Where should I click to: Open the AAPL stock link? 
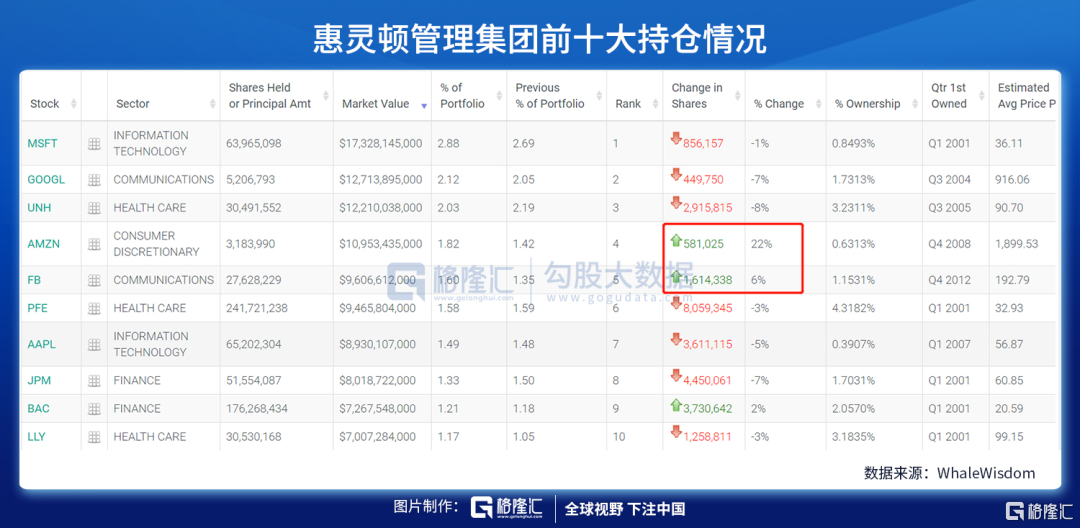click(x=41, y=345)
